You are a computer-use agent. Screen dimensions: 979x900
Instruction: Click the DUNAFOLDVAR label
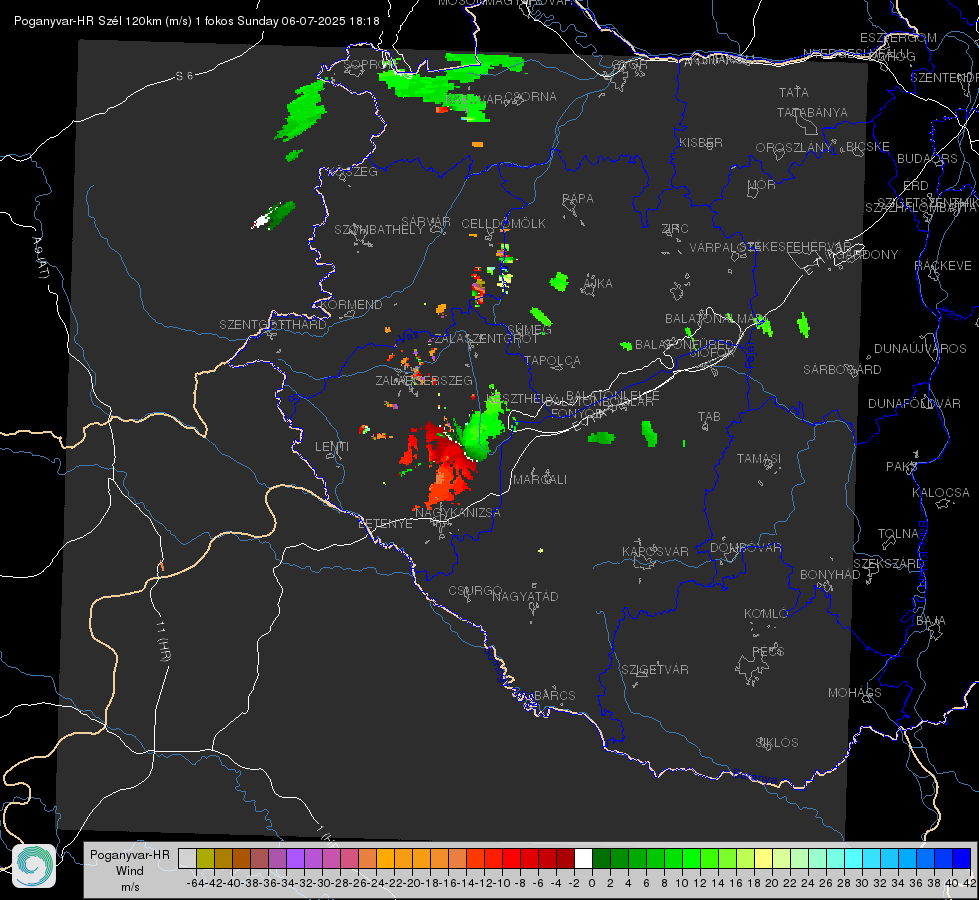914,403
